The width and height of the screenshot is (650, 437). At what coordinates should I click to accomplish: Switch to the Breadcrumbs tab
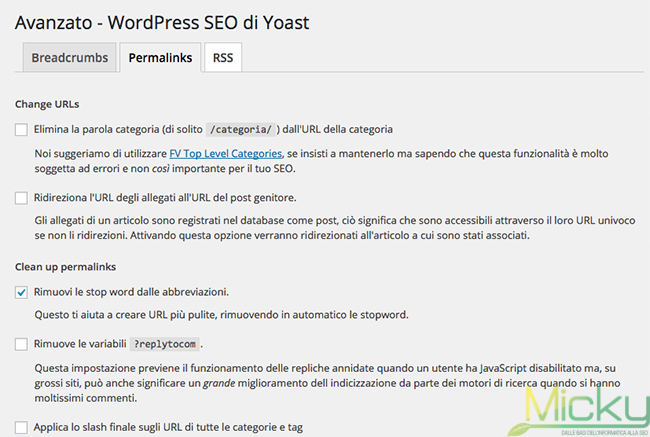(x=70, y=57)
